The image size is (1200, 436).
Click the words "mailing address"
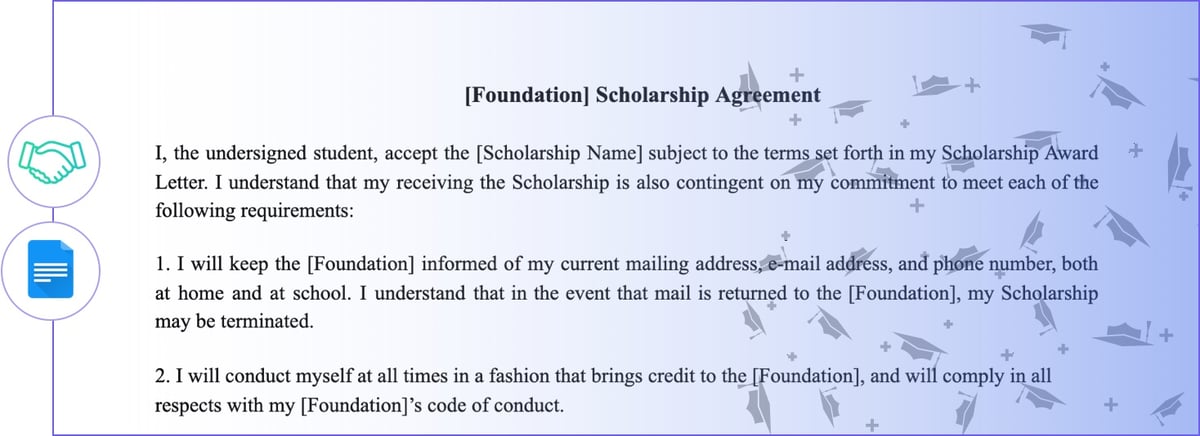(696, 265)
